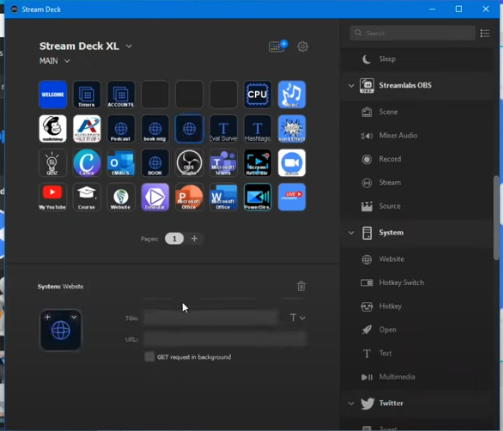The image size is (503, 431).
Task: Select the PowerDirector key
Action: (x=257, y=197)
